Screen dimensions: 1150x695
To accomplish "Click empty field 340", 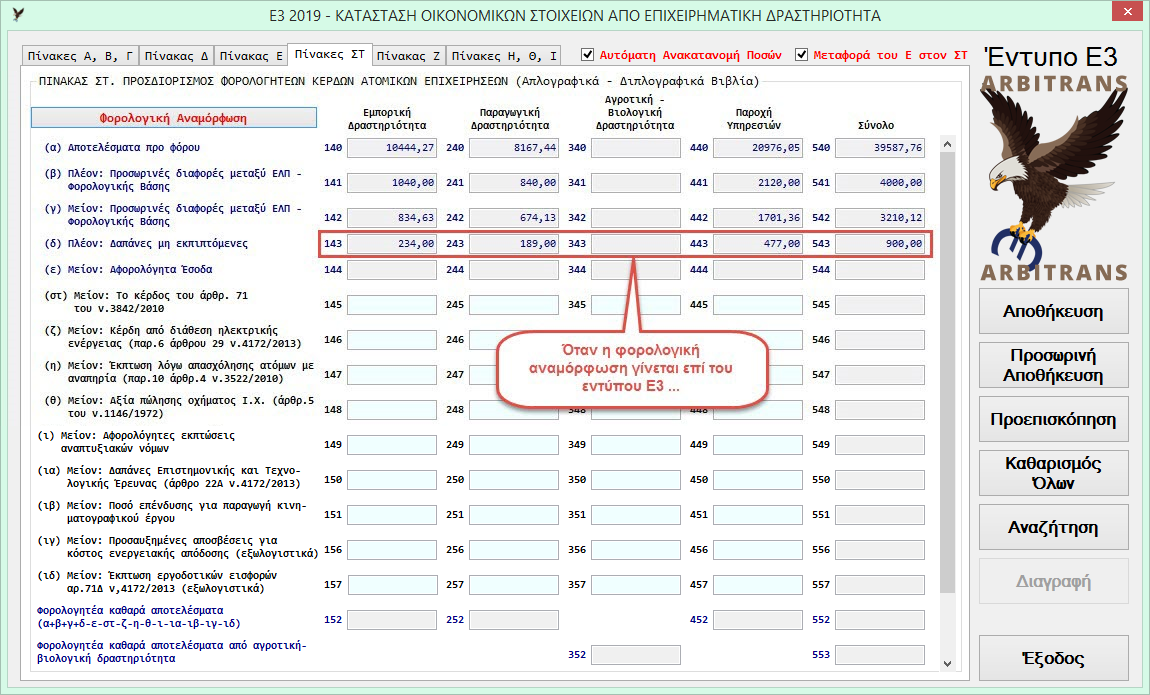I will [x=636, y=148].
